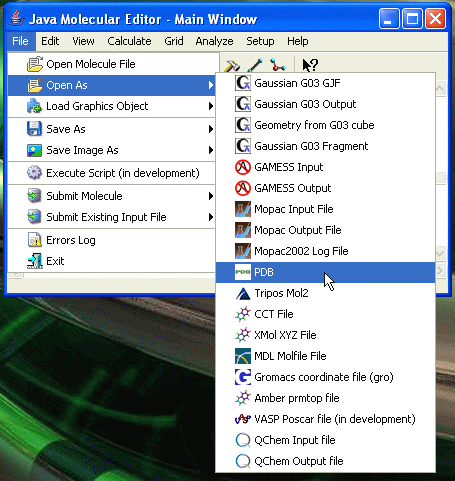
Task: Click the Mopac2002 Log File icon
Action: point(243,251)
